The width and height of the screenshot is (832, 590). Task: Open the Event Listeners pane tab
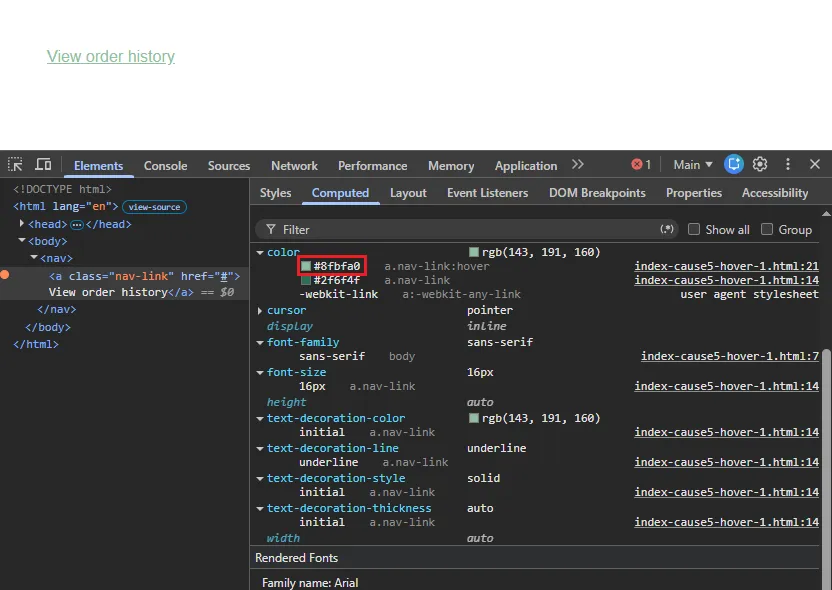pyautogui.click(x=487, y=193)
